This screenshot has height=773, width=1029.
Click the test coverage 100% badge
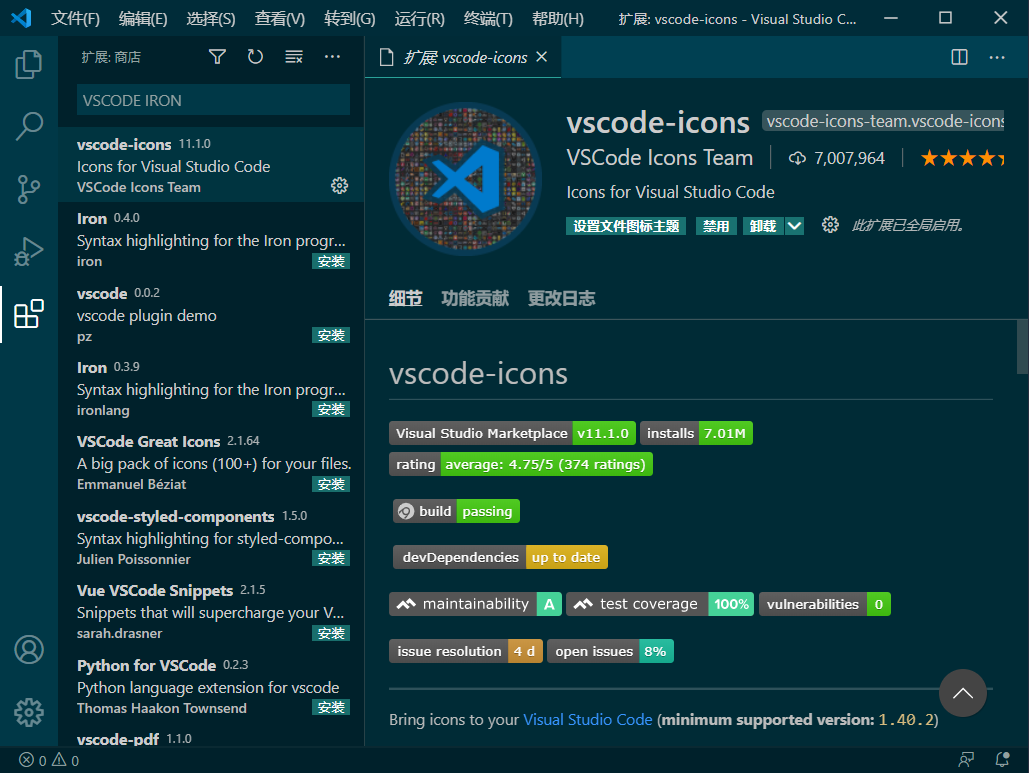click(x=660, y=604)
